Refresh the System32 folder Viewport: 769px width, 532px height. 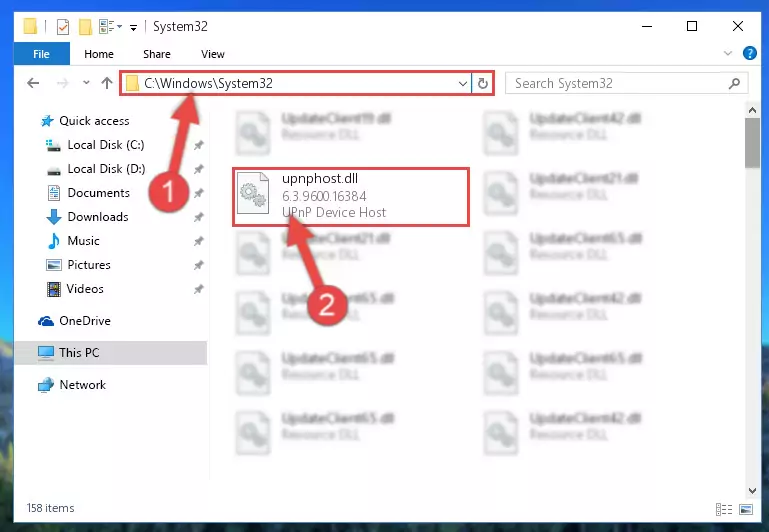click(x=483, y=83)
